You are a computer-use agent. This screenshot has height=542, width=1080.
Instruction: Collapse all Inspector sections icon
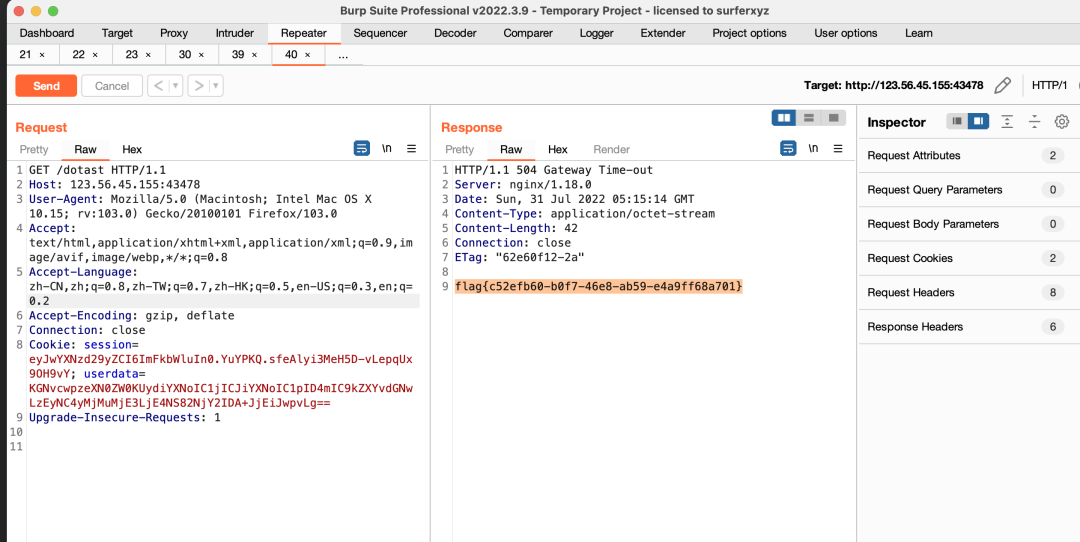(x=1035, y=122)
